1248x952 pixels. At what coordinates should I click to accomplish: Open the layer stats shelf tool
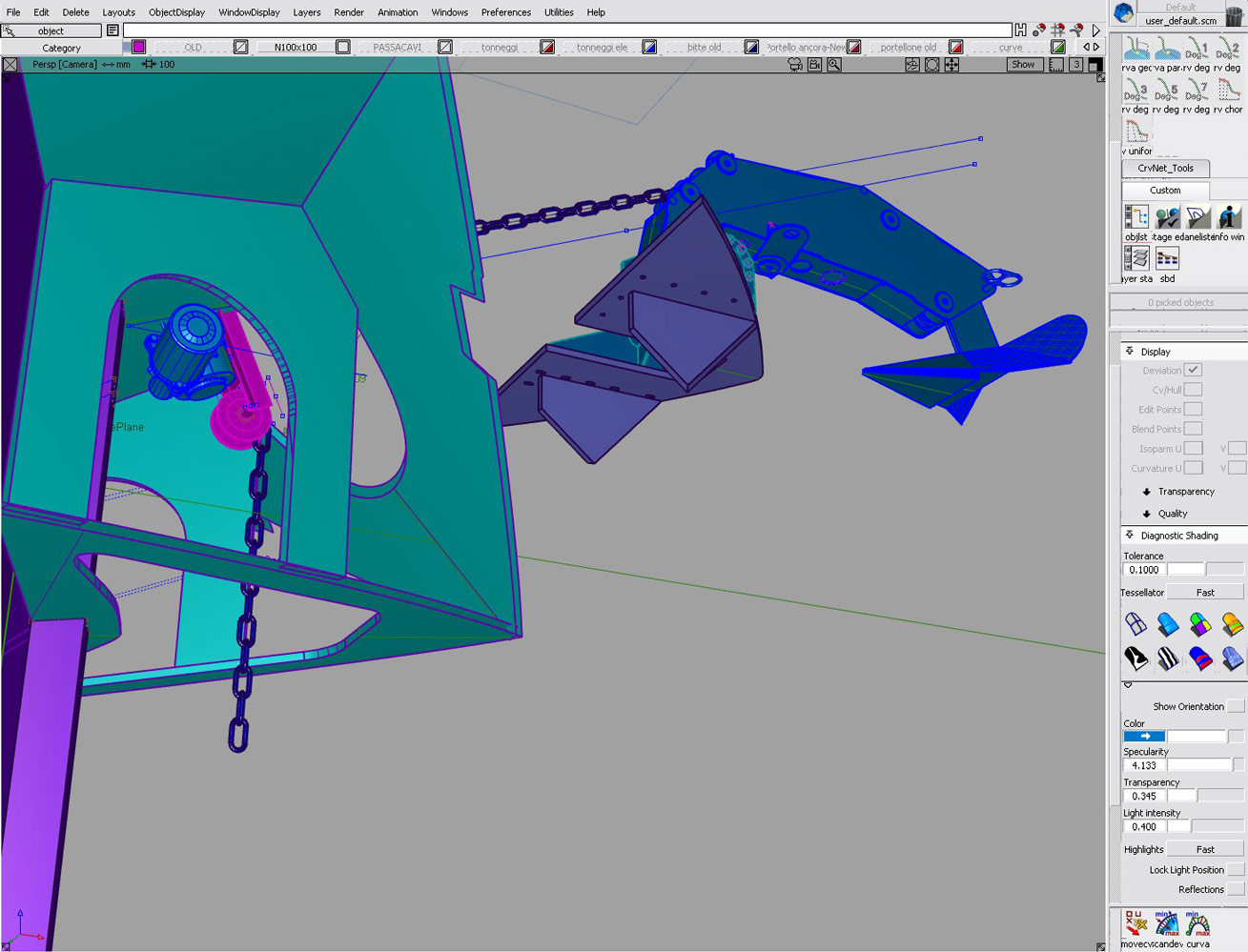[1135, 259]
